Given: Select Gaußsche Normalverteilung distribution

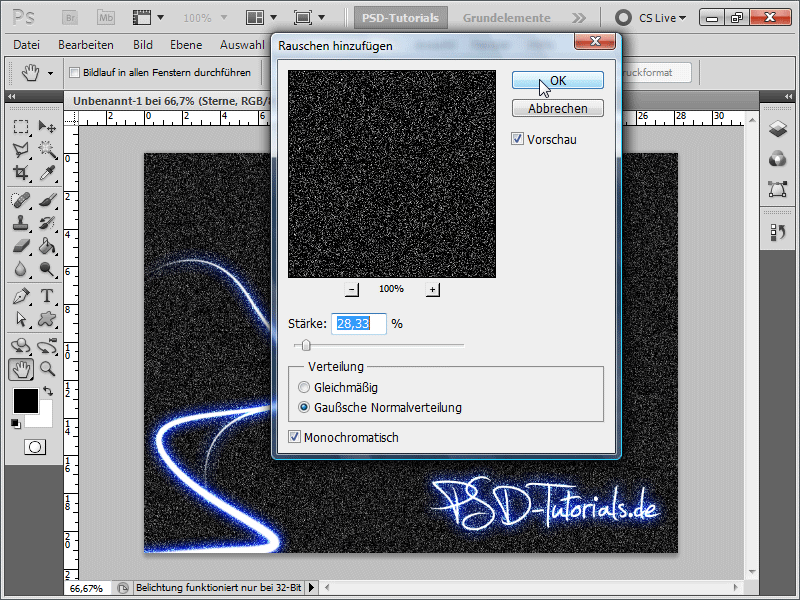Looking at the screenshot, I should pyautogui.click(x=304, y=407).
